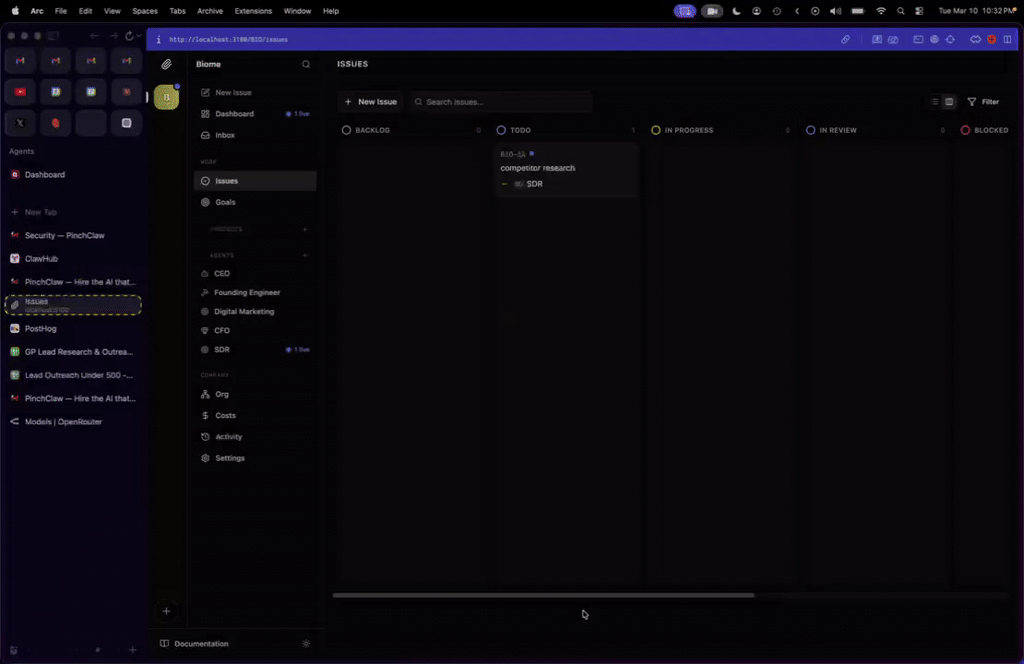Image resolution: width=1024 pixels, height=664 pixels.
Task: Open the Costs page
Action: pos(255,415)
